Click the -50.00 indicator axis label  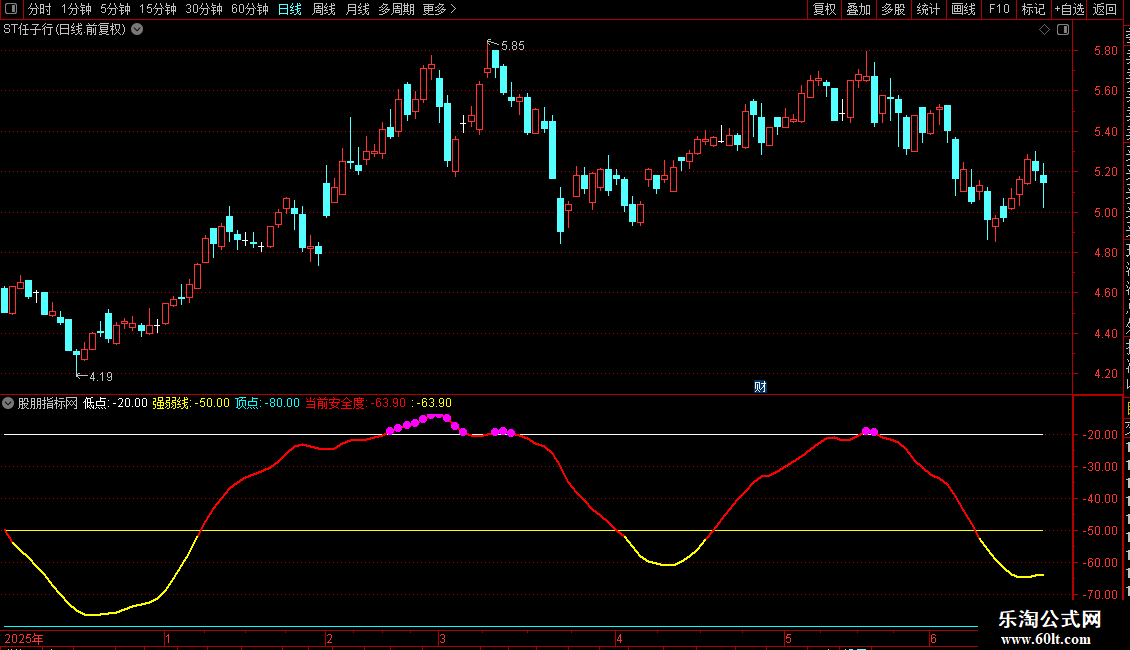[1100, 531]
